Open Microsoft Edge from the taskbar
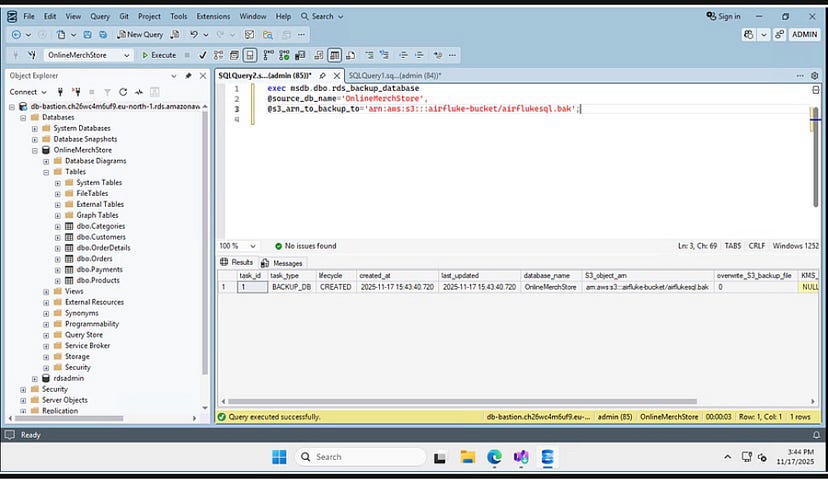The height and width of the screenshot is (479, 828). point(494,457)
